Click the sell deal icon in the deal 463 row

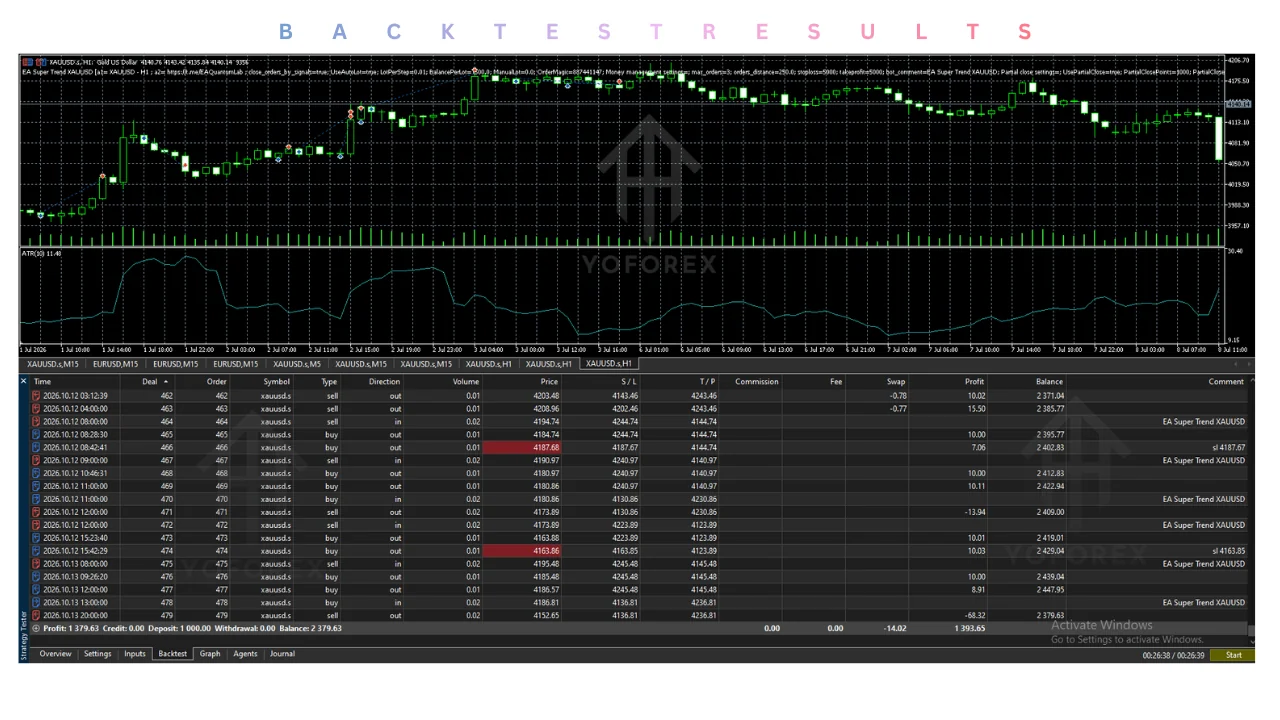click(36, 409)
